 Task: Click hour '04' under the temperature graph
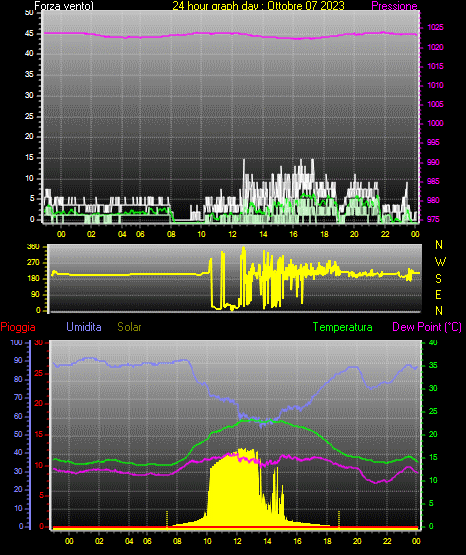(x=129, y=541)
